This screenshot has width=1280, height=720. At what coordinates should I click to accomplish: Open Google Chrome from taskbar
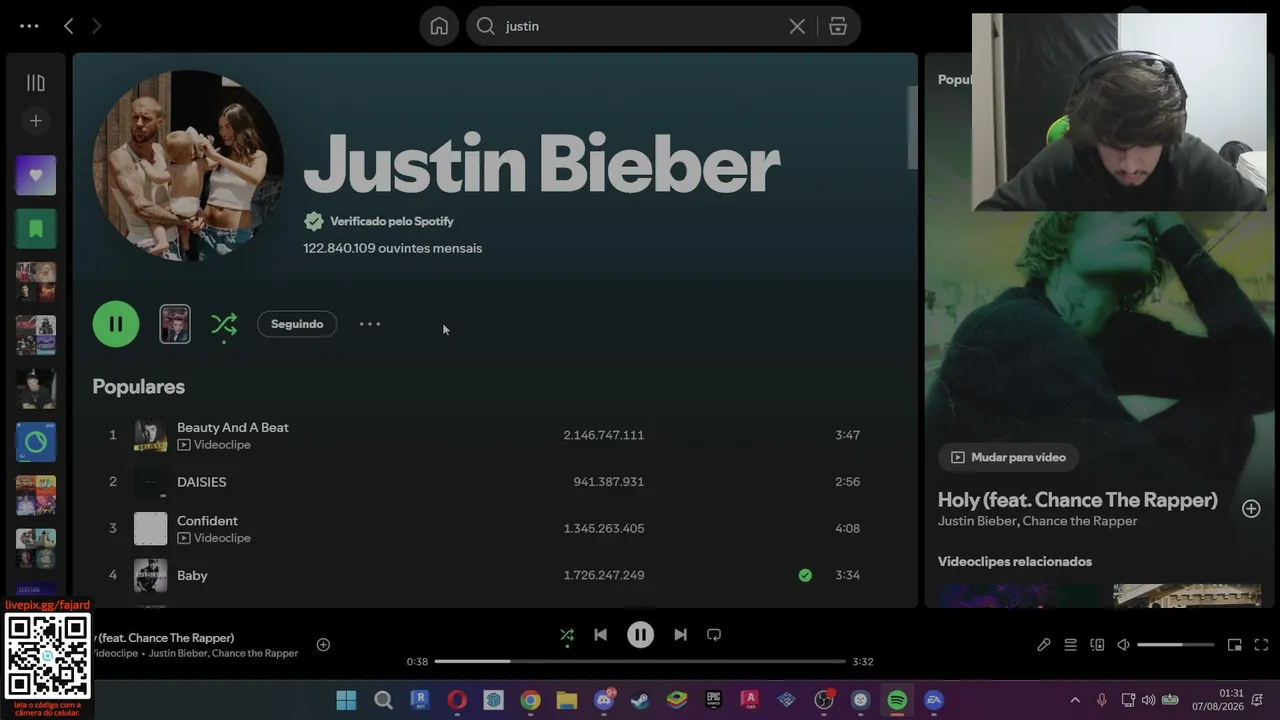[530, 700]
